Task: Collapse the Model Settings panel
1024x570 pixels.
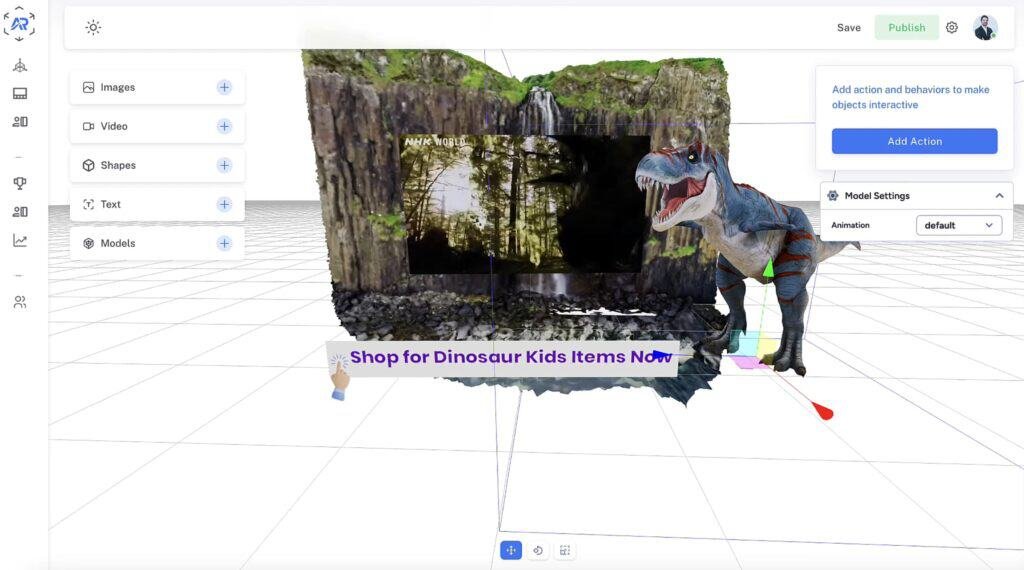Action: 998,196
